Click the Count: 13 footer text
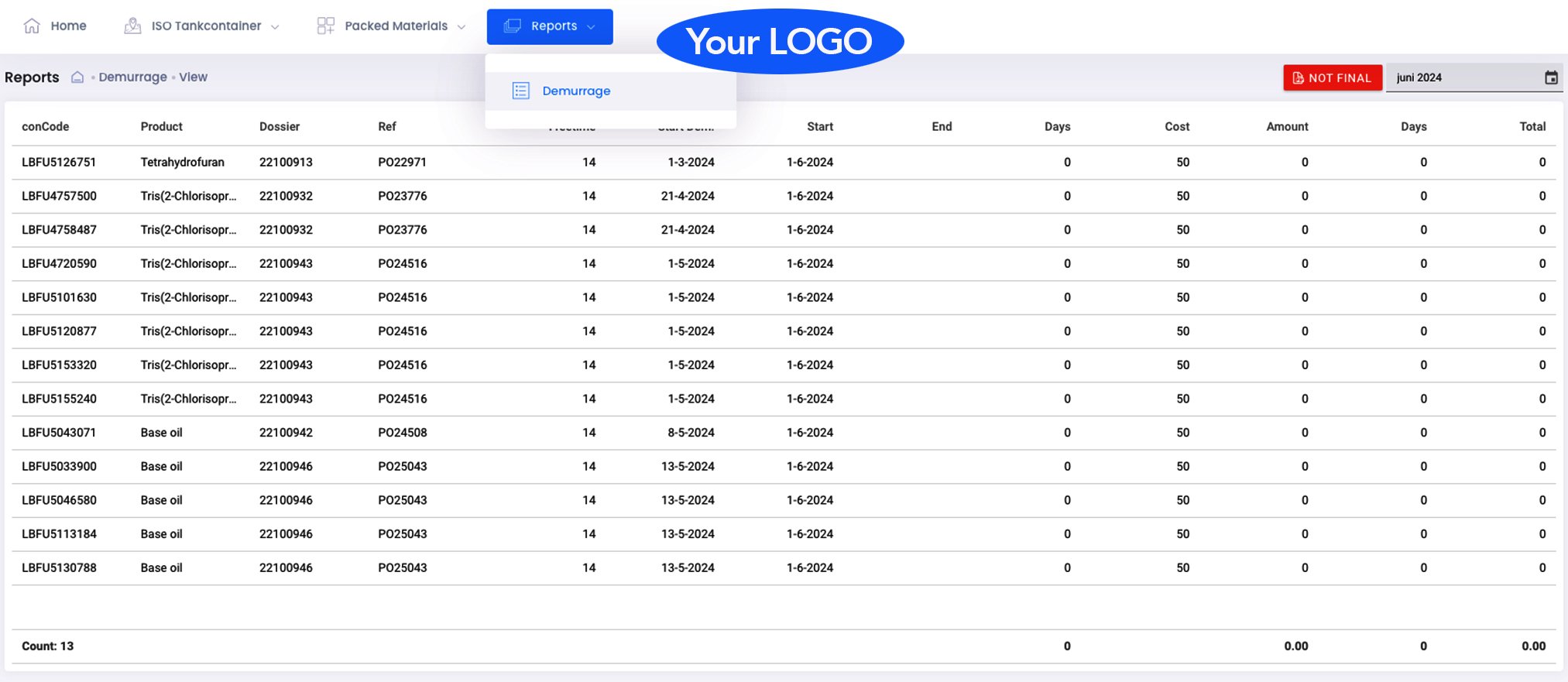The width and height of the screenshot is (1568, 682). coord(47,646)
